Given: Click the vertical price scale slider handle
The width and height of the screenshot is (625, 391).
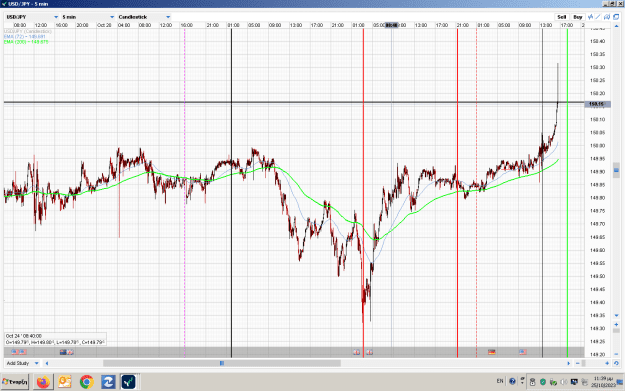Looking at the screenshot, I should click(616, 170).
